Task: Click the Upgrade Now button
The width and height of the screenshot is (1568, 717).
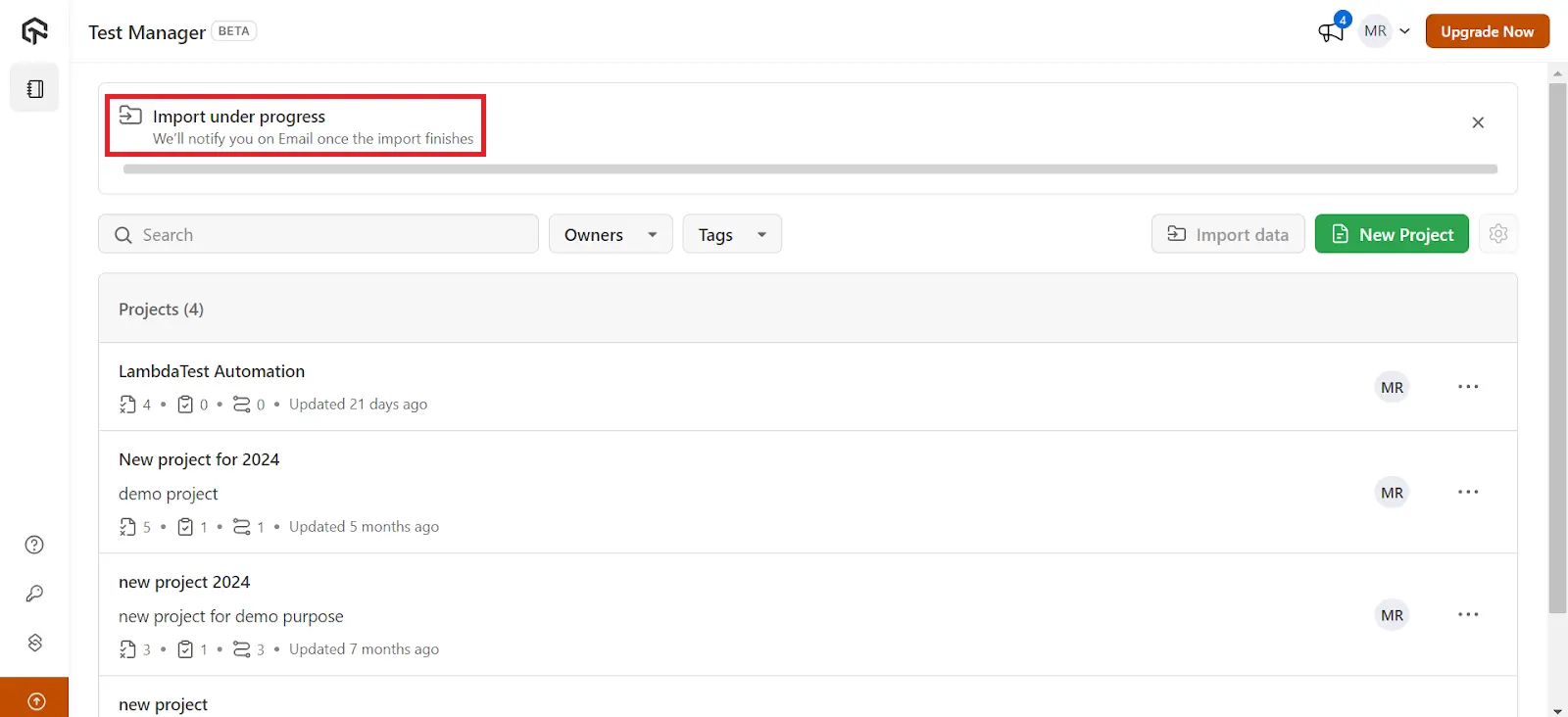Action: (1487, 31)
